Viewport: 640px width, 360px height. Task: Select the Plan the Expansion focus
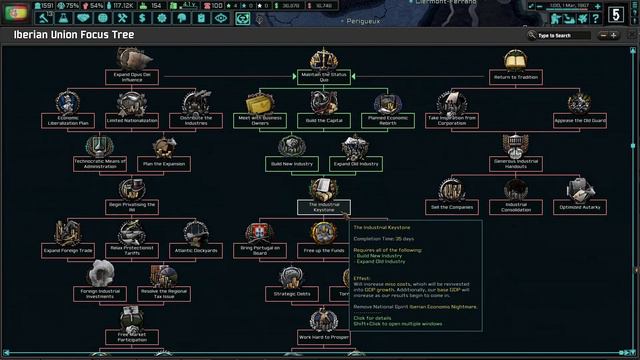click(x=164, y=164)
